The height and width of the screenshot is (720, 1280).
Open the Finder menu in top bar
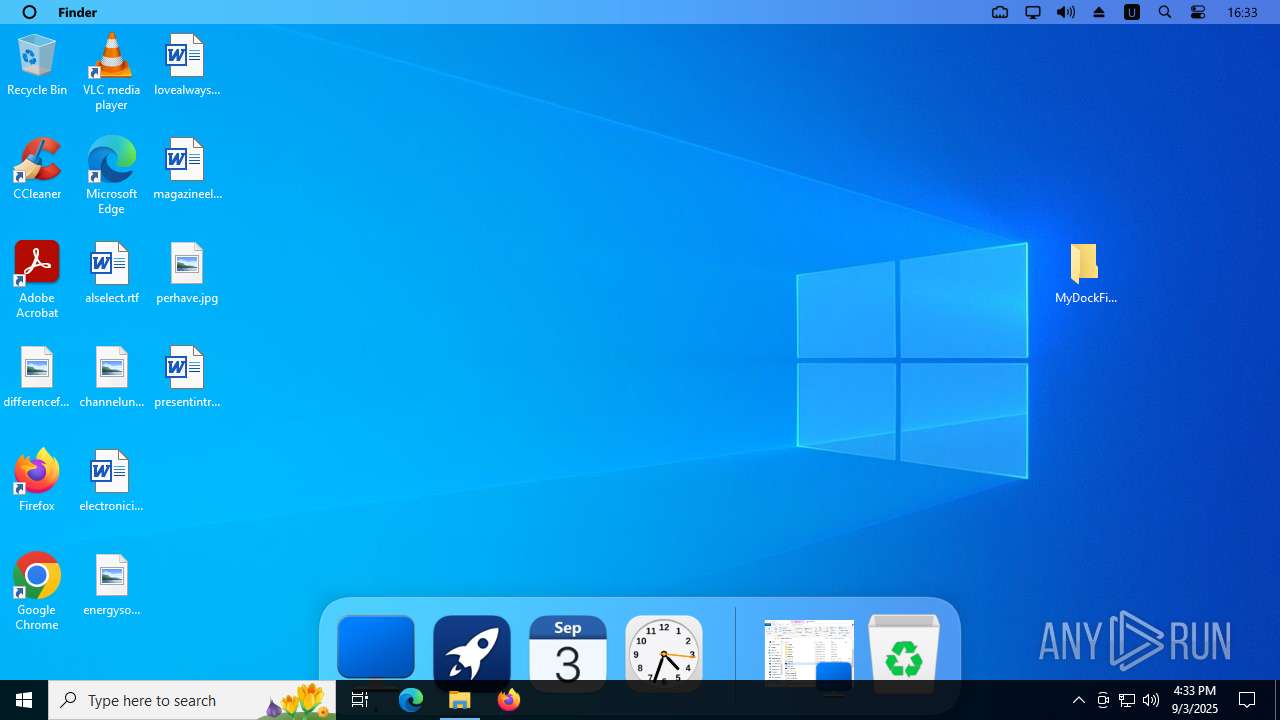(x=77, y=12)
